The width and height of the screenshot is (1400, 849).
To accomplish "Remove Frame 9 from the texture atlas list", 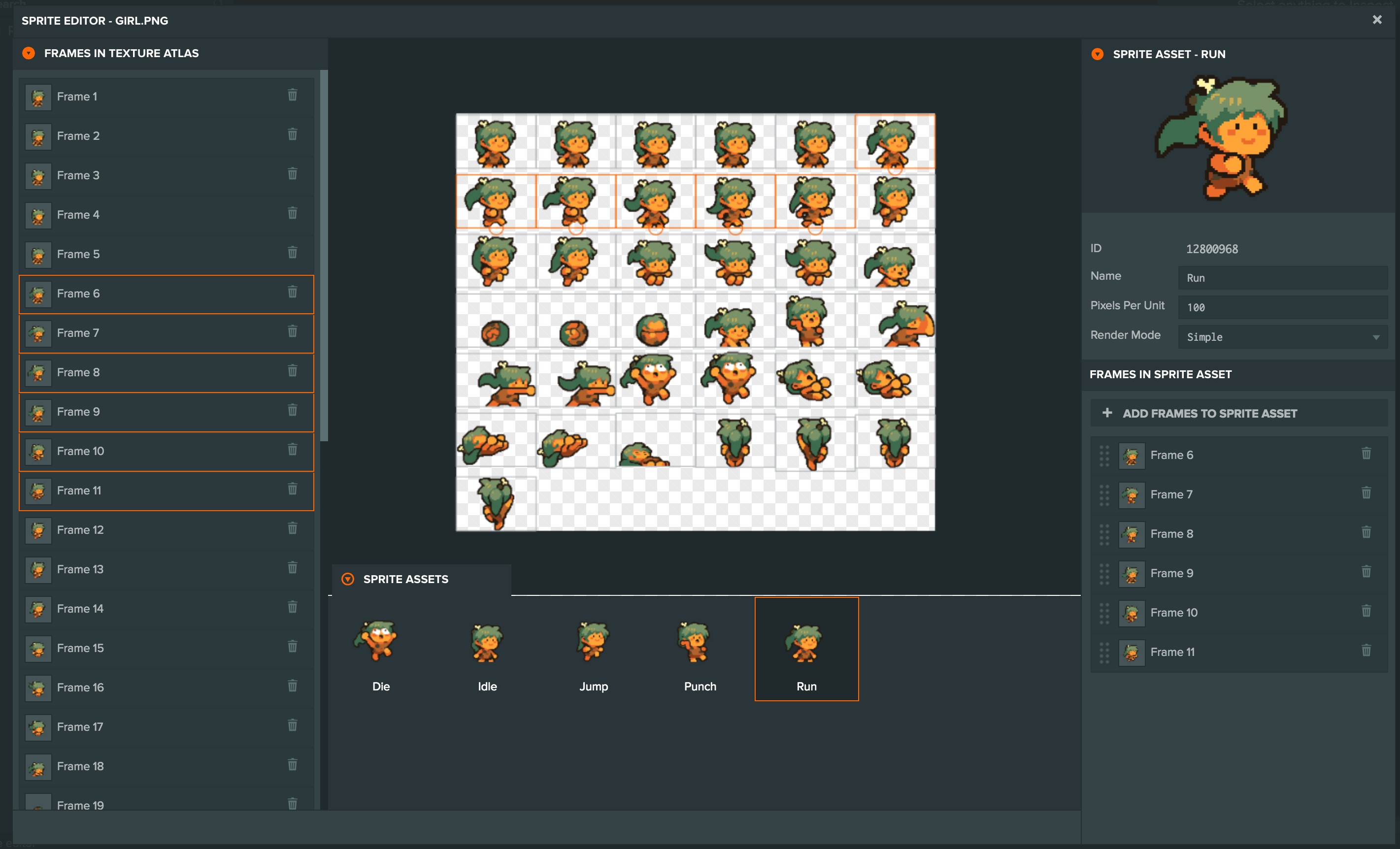I will point(292,410).
